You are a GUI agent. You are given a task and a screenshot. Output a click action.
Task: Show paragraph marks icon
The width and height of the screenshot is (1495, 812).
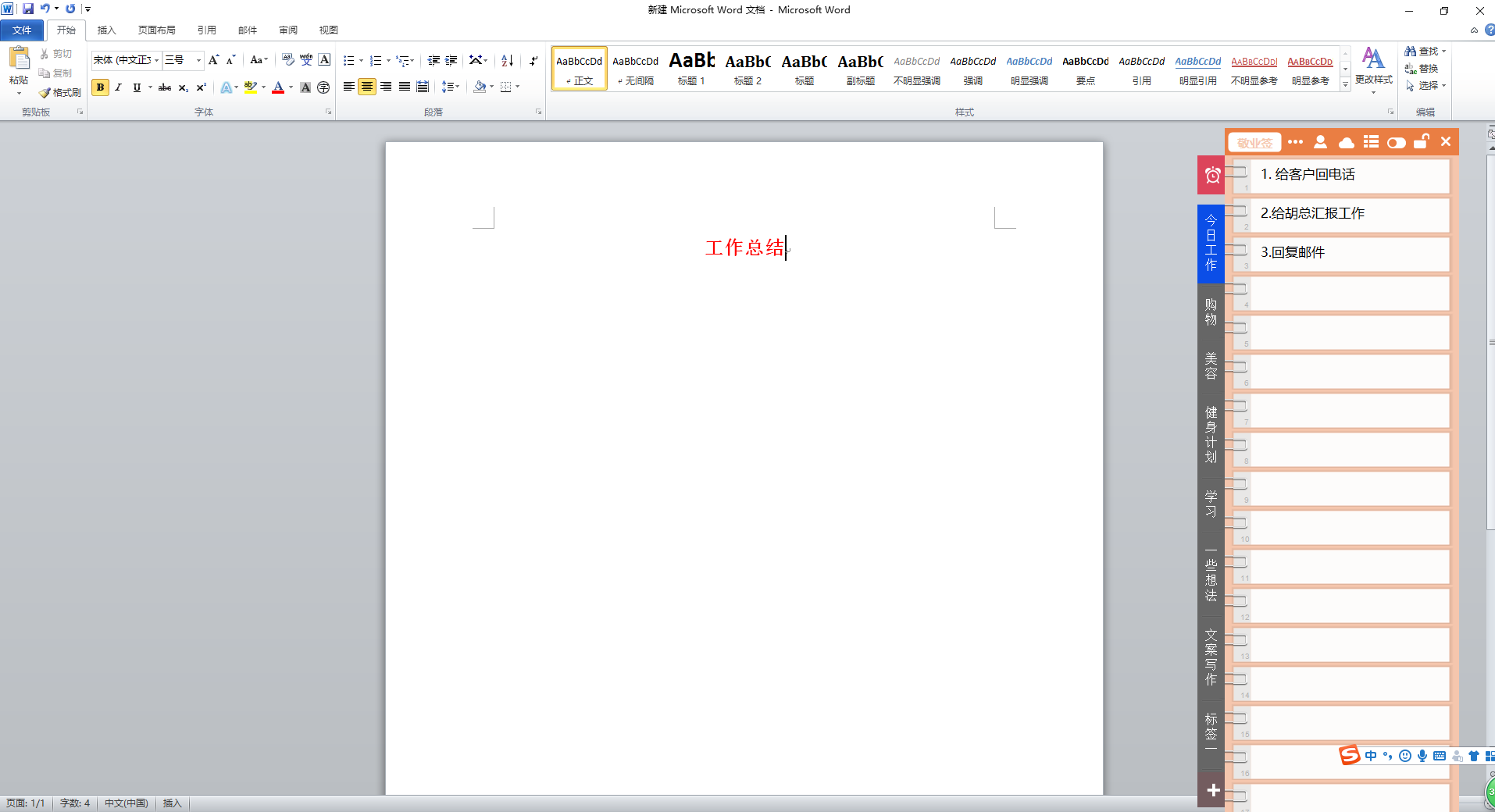coord(533,60)
